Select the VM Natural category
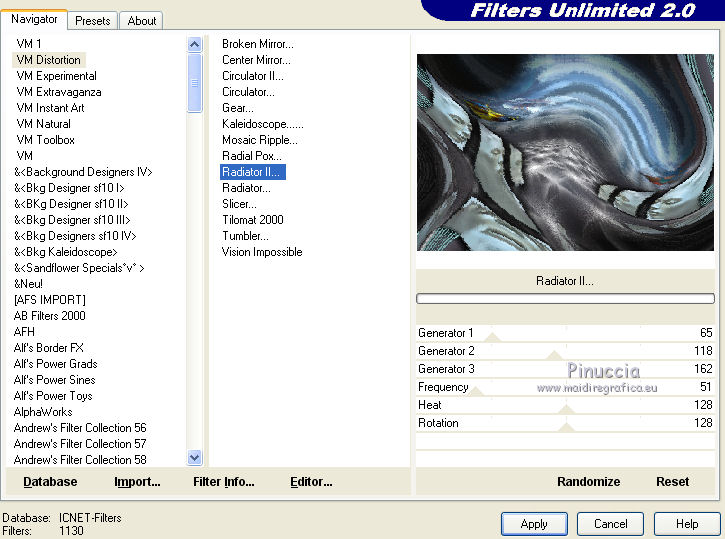725x539 pixels. click(43, 124)
